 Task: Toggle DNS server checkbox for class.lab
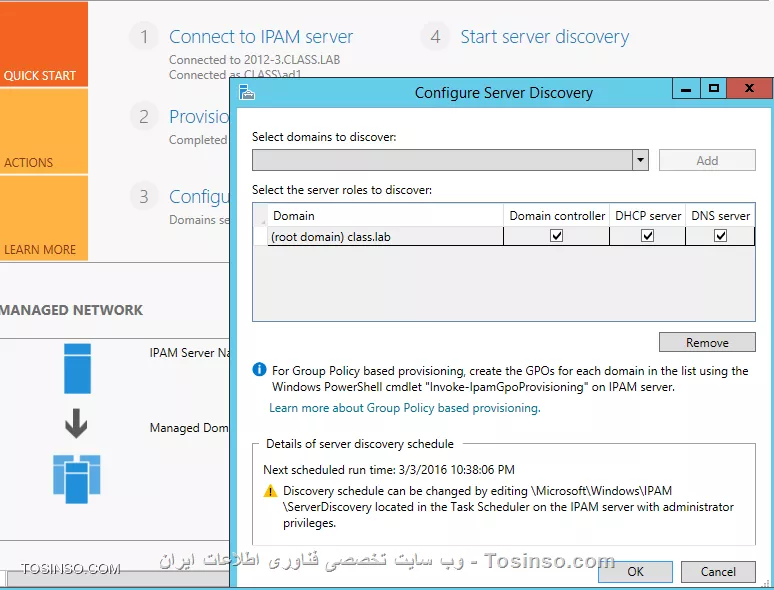click(x=720, y=236)
